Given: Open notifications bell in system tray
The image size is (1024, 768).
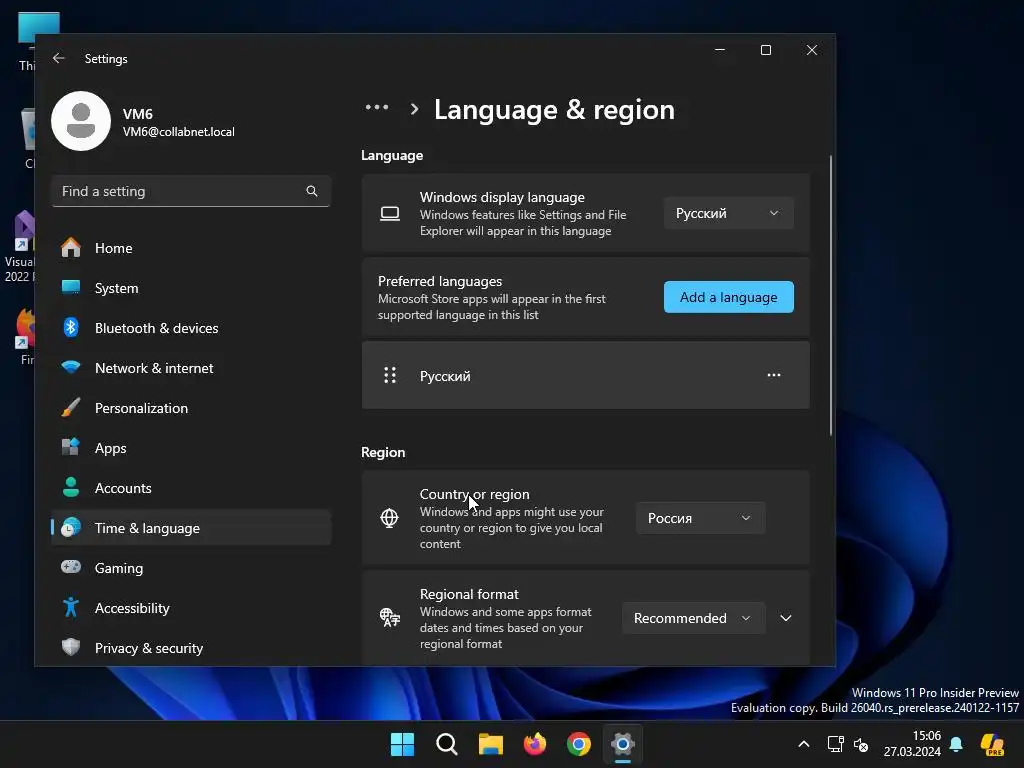Looking at the screenshot, I should click(956, 744).
